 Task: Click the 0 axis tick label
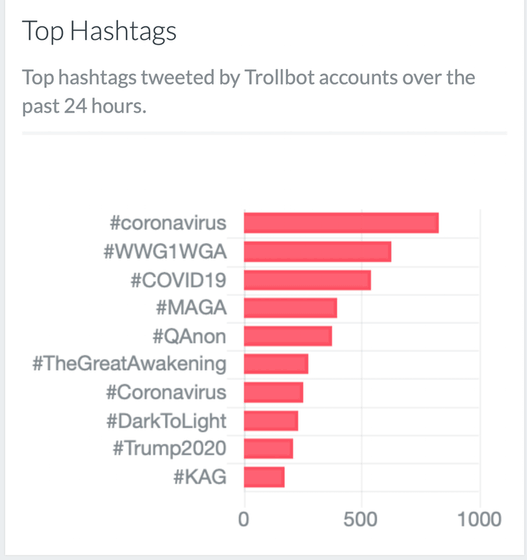click(x=244, y=520)
